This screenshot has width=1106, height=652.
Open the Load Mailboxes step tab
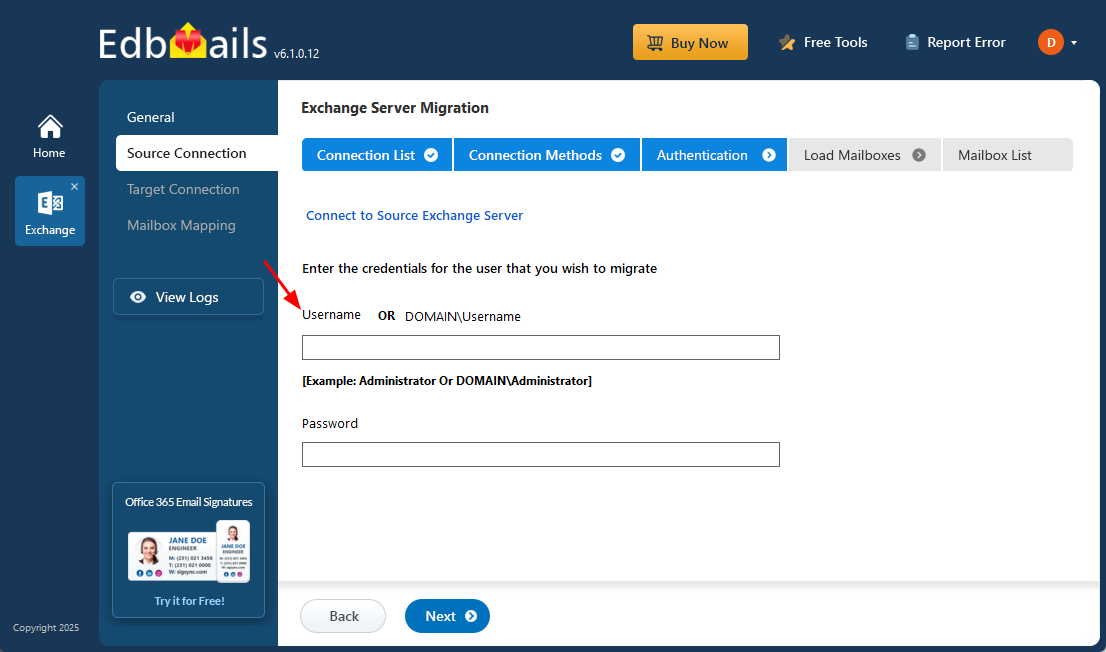(x=864, y=155)
